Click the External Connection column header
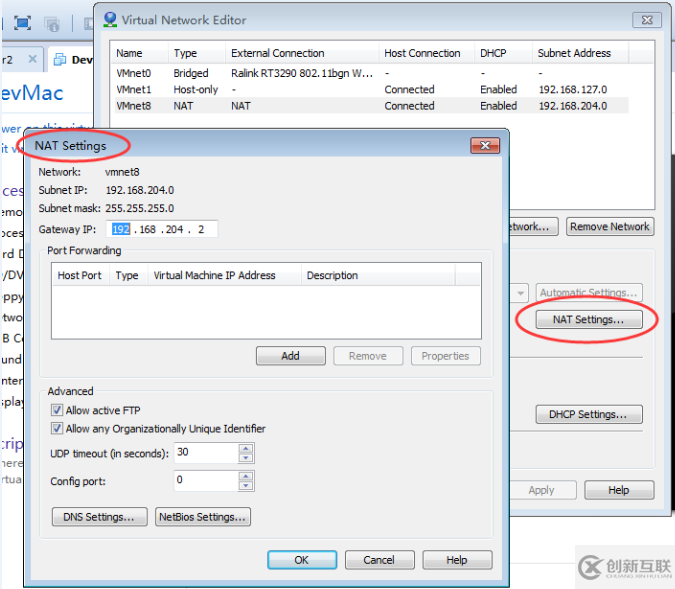The height and width of the screenshot is (589, 675). (302, 53)
